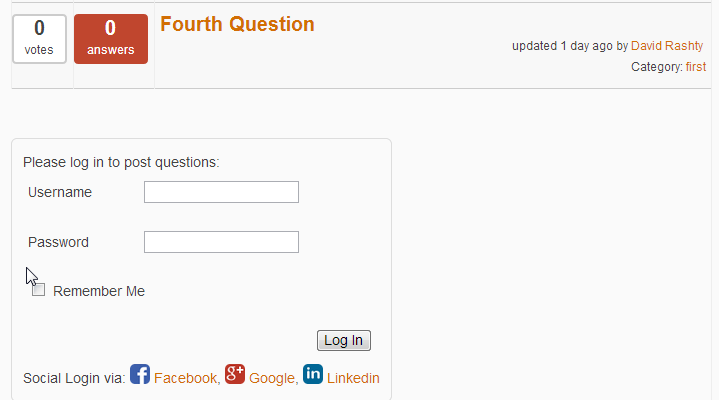The image size is (719, 400).
Task: Open the Fourth Question title link
Action: 237,24
